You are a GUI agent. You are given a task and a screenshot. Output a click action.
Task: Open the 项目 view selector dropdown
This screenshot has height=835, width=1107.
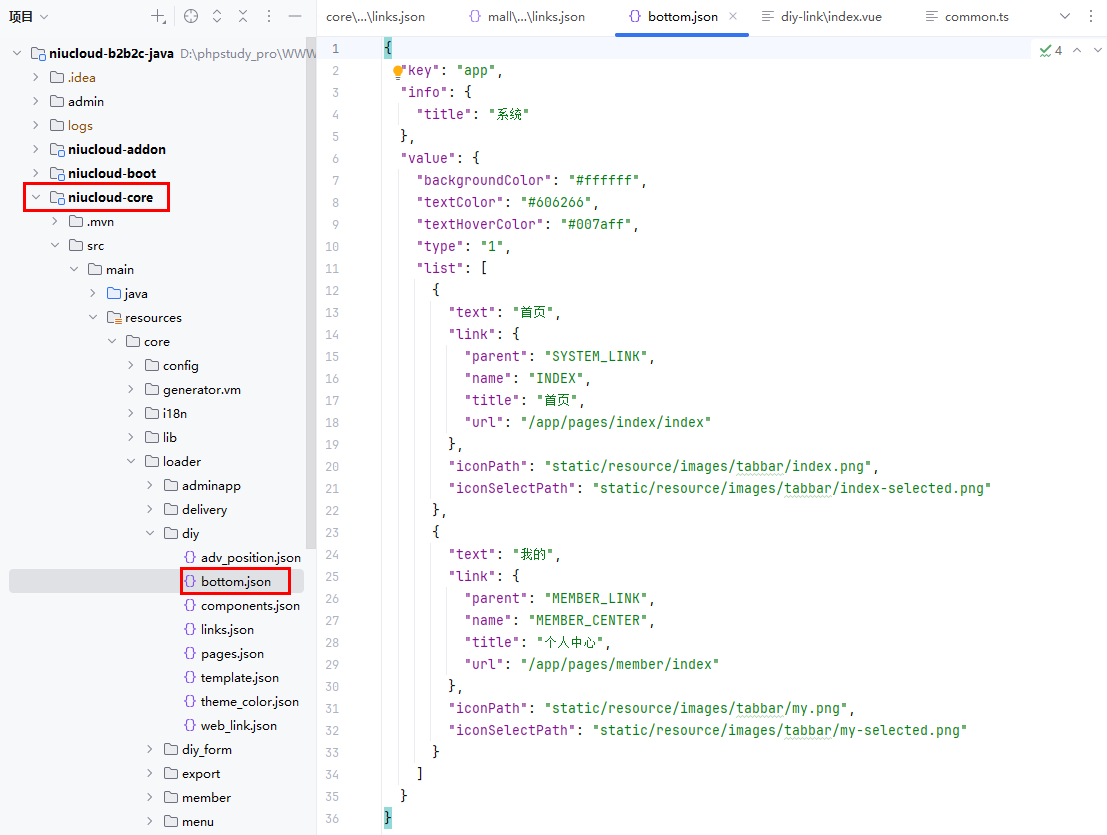pyautogui.click(x=28, y=16)
